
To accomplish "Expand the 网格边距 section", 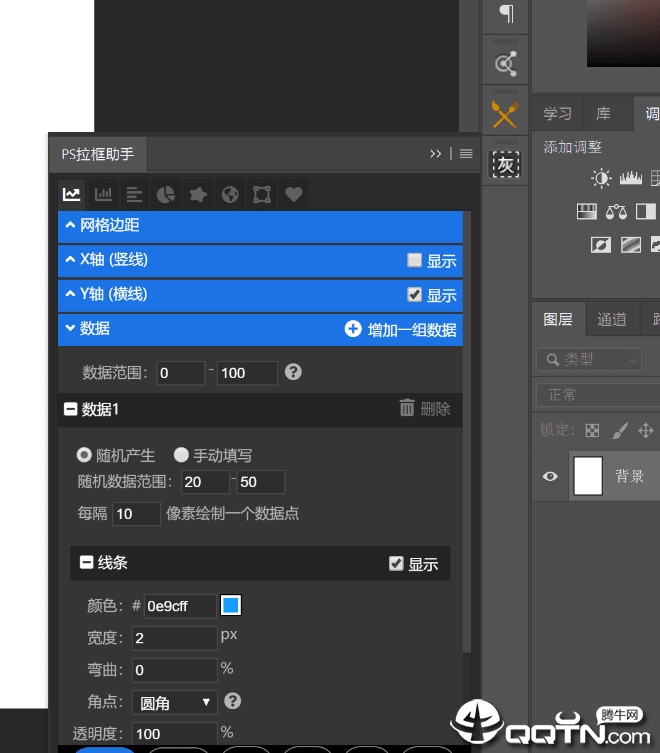I will [260, 226].
